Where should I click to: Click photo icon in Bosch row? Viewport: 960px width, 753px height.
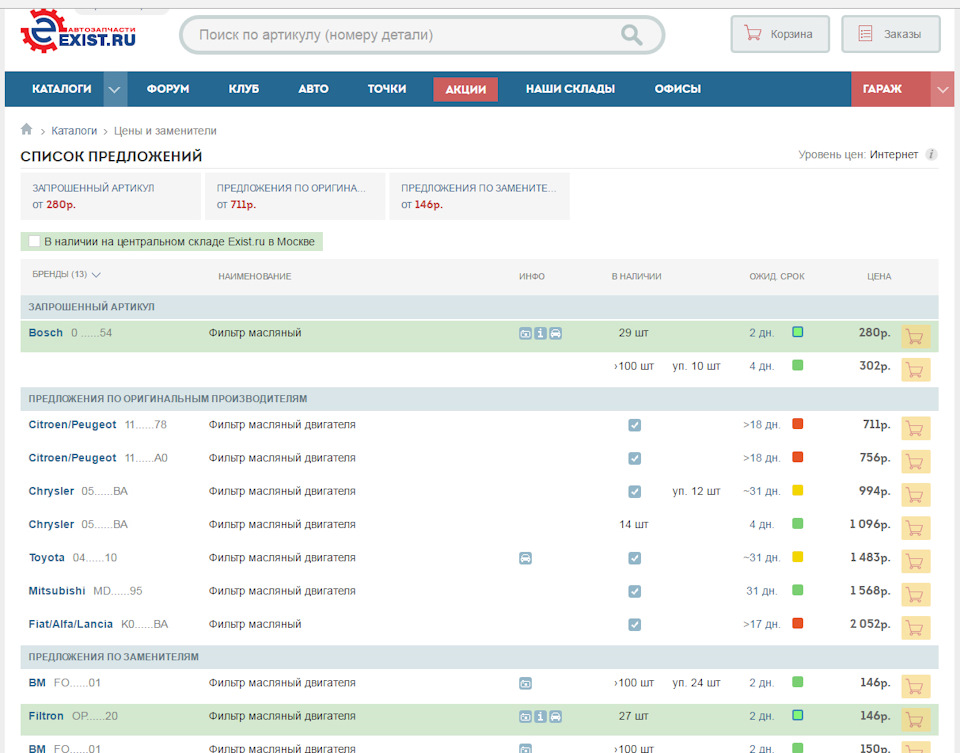tap(526, 333)
